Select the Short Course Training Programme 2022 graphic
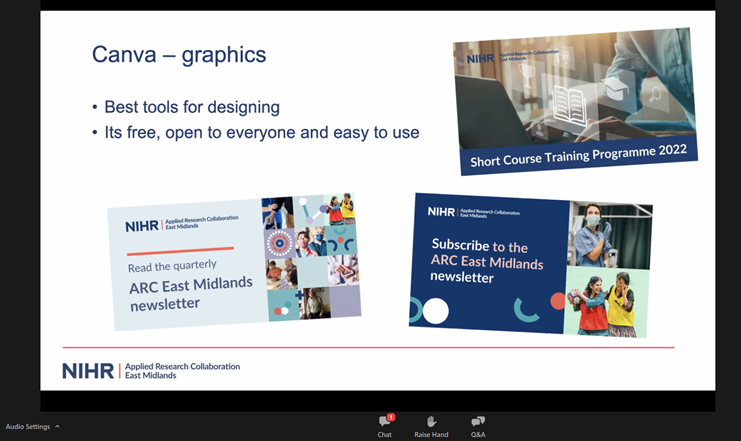Viewport: 741px width, 441px height. pyautogui.click(x=575, y=101)
